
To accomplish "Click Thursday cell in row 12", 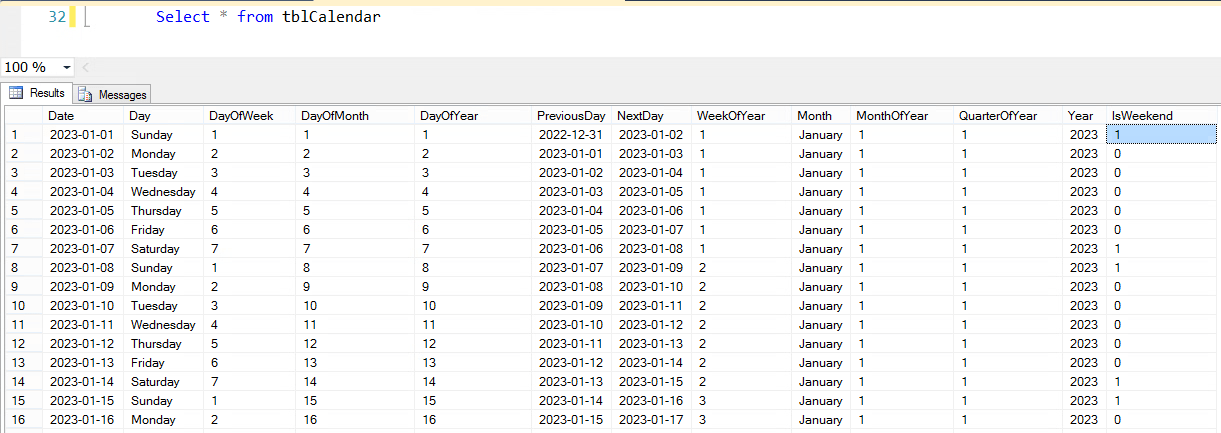I will 165,344.
